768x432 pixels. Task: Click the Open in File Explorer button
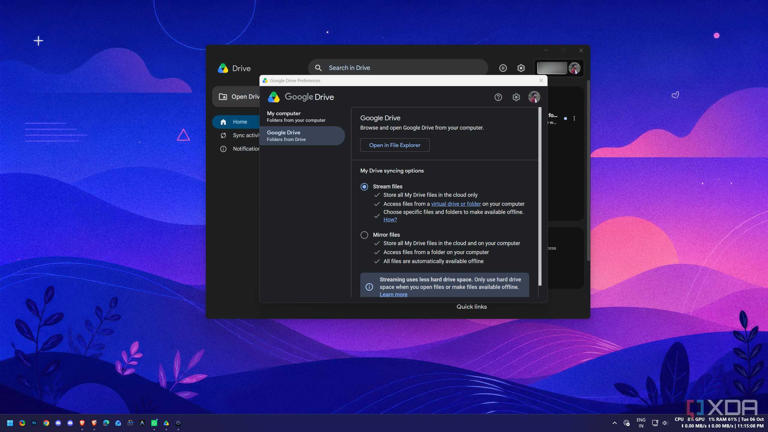395,145
